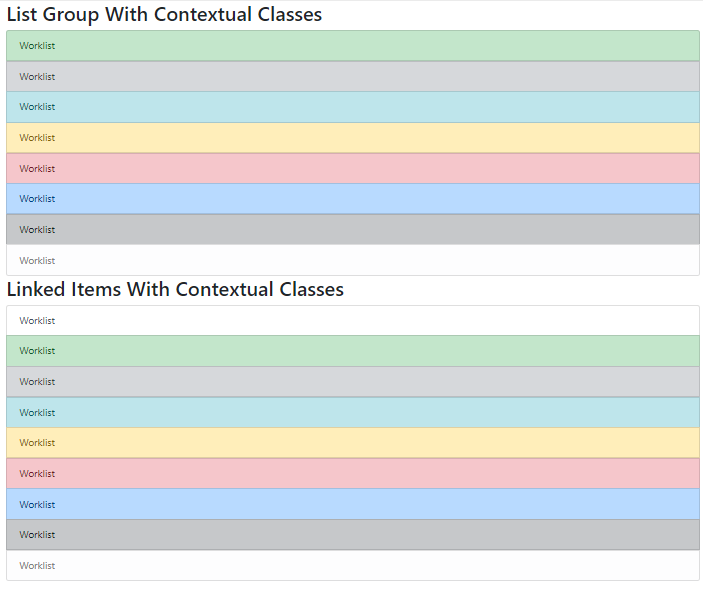Open the cyan Worklist link in linked list
The width and height of the screenshot is (703, 591).
pos(353,412)
